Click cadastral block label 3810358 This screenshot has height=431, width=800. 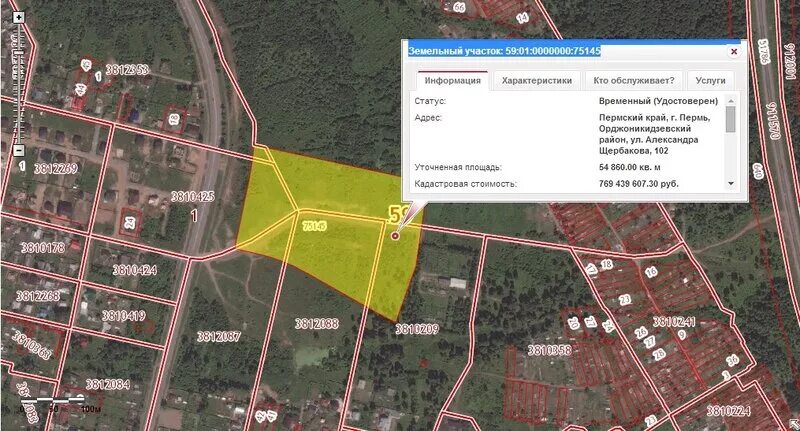point(549,350)
